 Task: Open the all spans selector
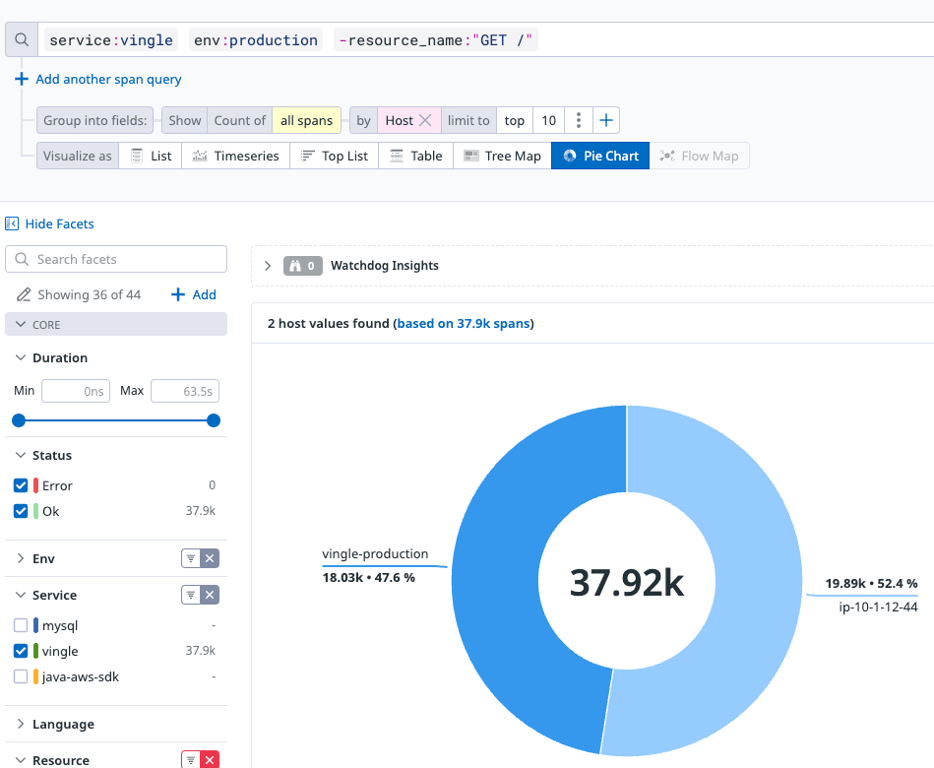(x=306, y=120)
